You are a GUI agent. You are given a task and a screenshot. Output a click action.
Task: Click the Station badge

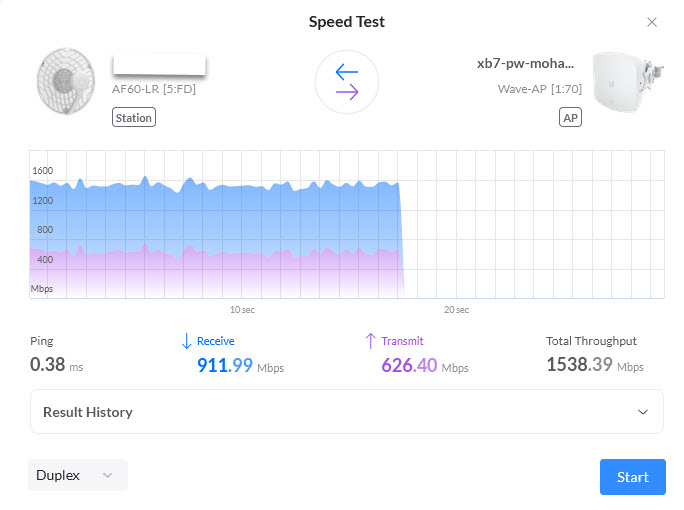click(x=134, y=117)
